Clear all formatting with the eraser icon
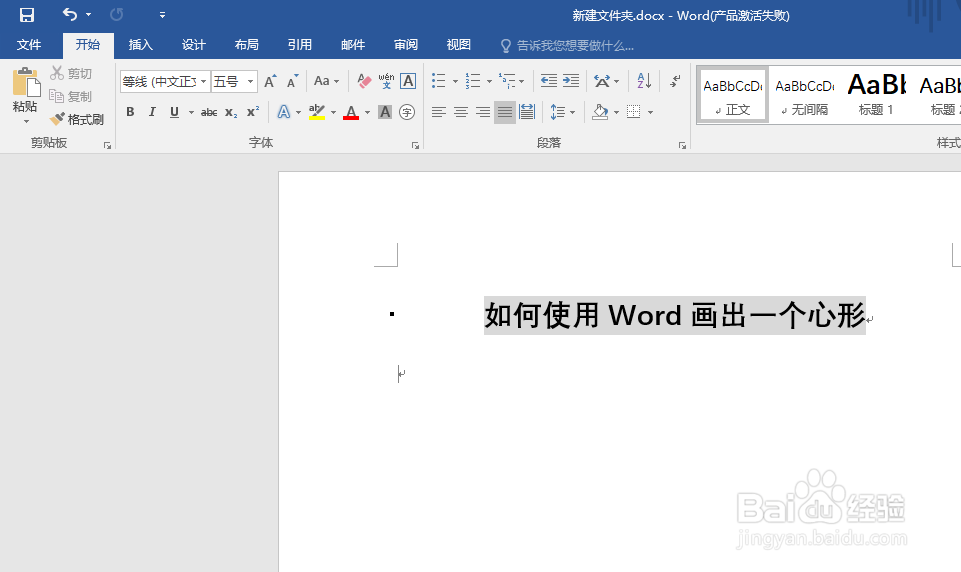This screenshot has height=572, width=961. coord(364,81)
